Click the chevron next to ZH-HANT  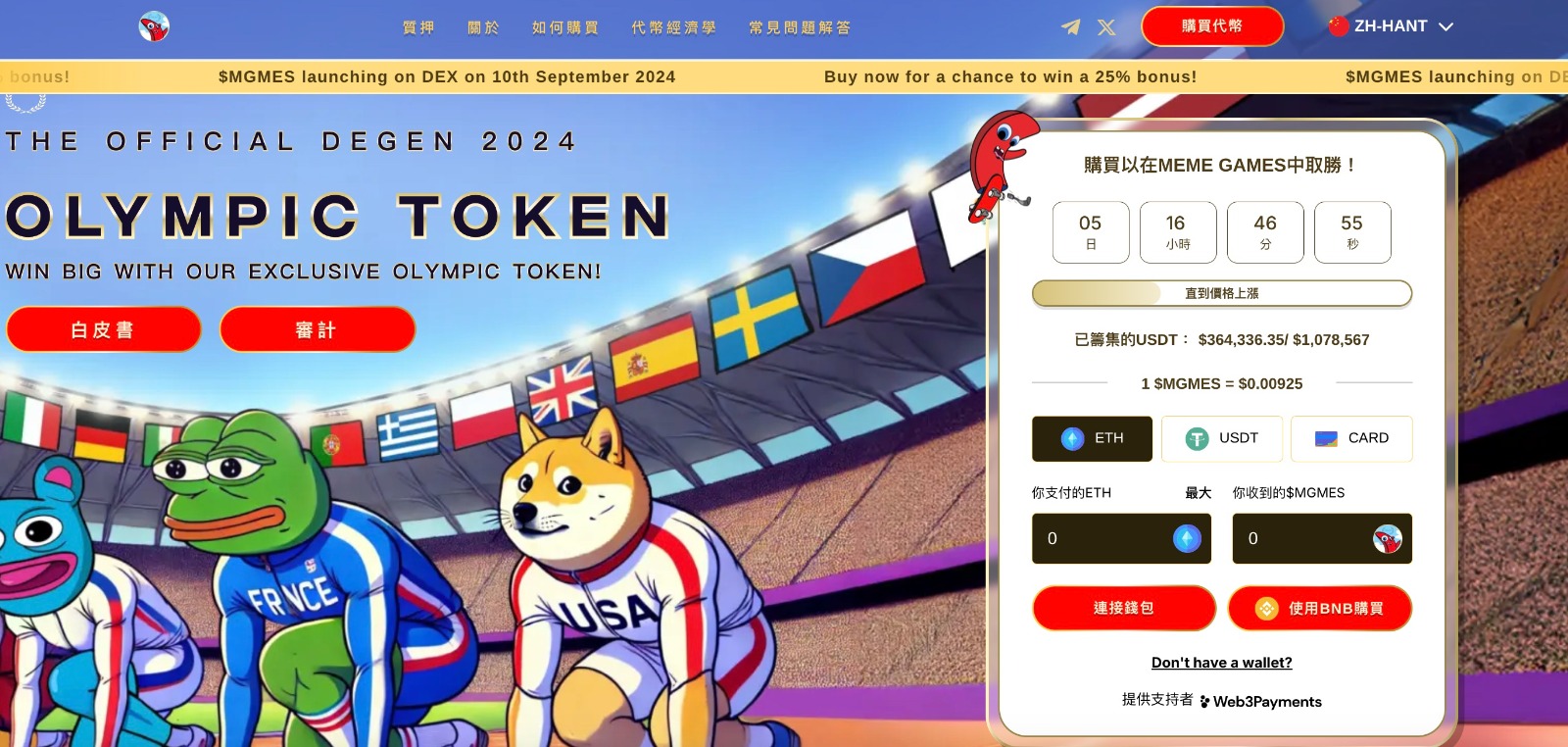[1445, 27]
